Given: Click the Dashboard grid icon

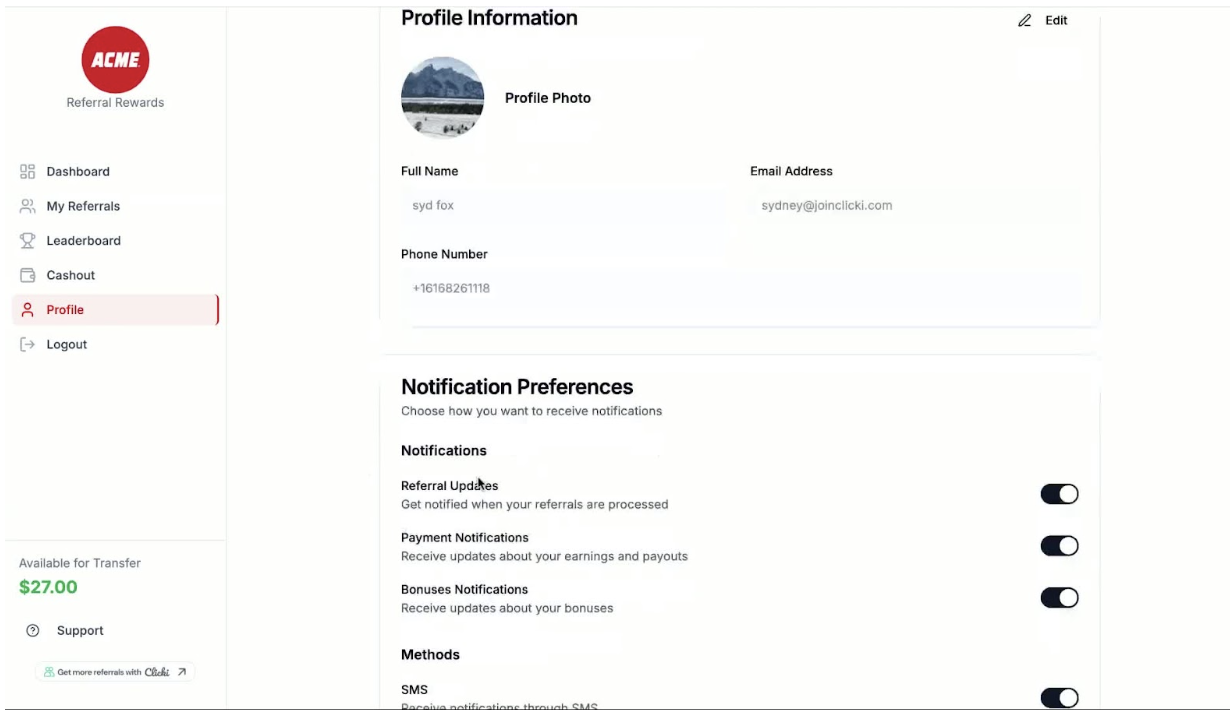Looking at the screenshot, I should point(28,172).
